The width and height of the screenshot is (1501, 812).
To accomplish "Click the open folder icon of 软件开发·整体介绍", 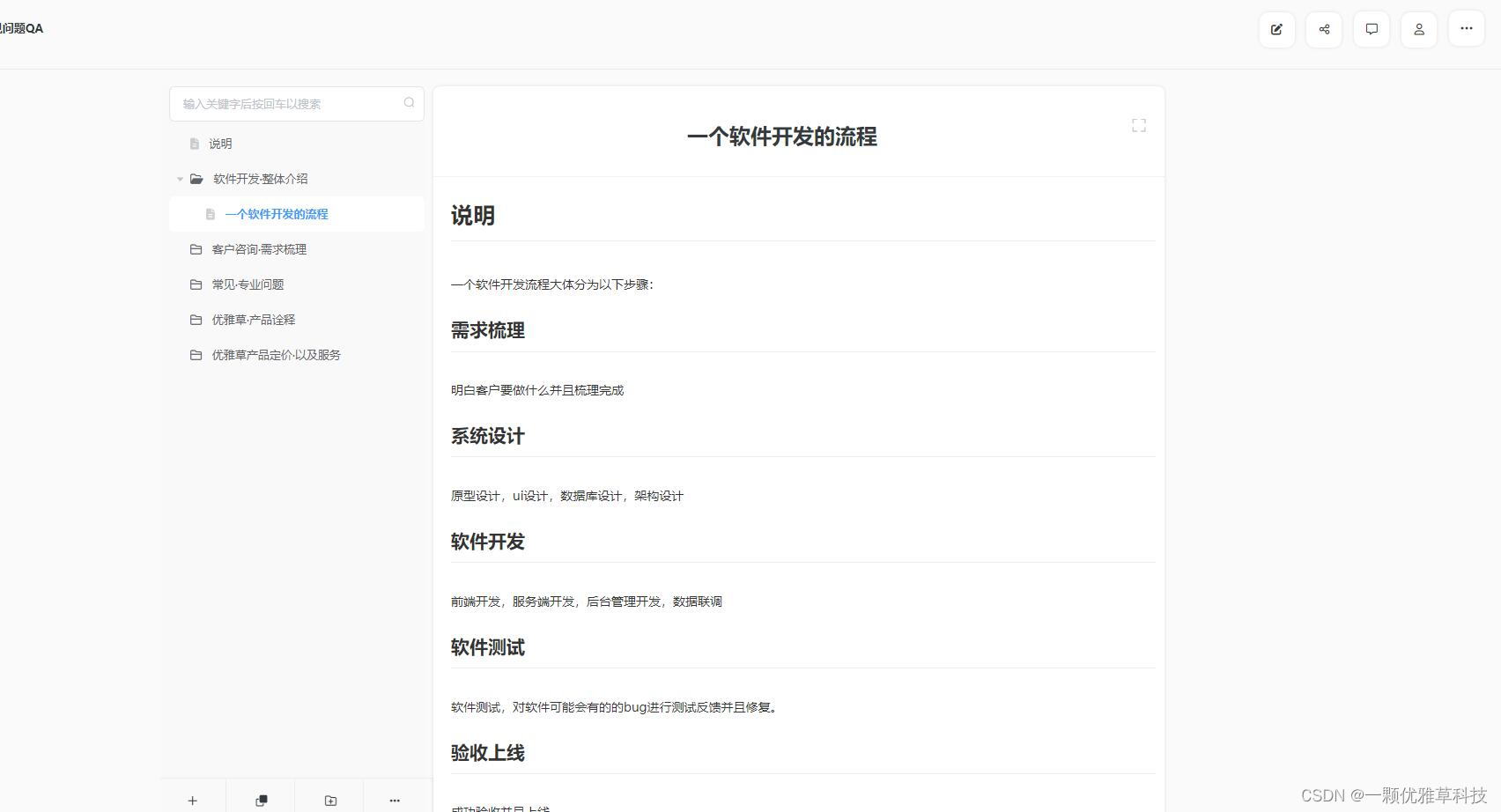I will coord(196,179).
